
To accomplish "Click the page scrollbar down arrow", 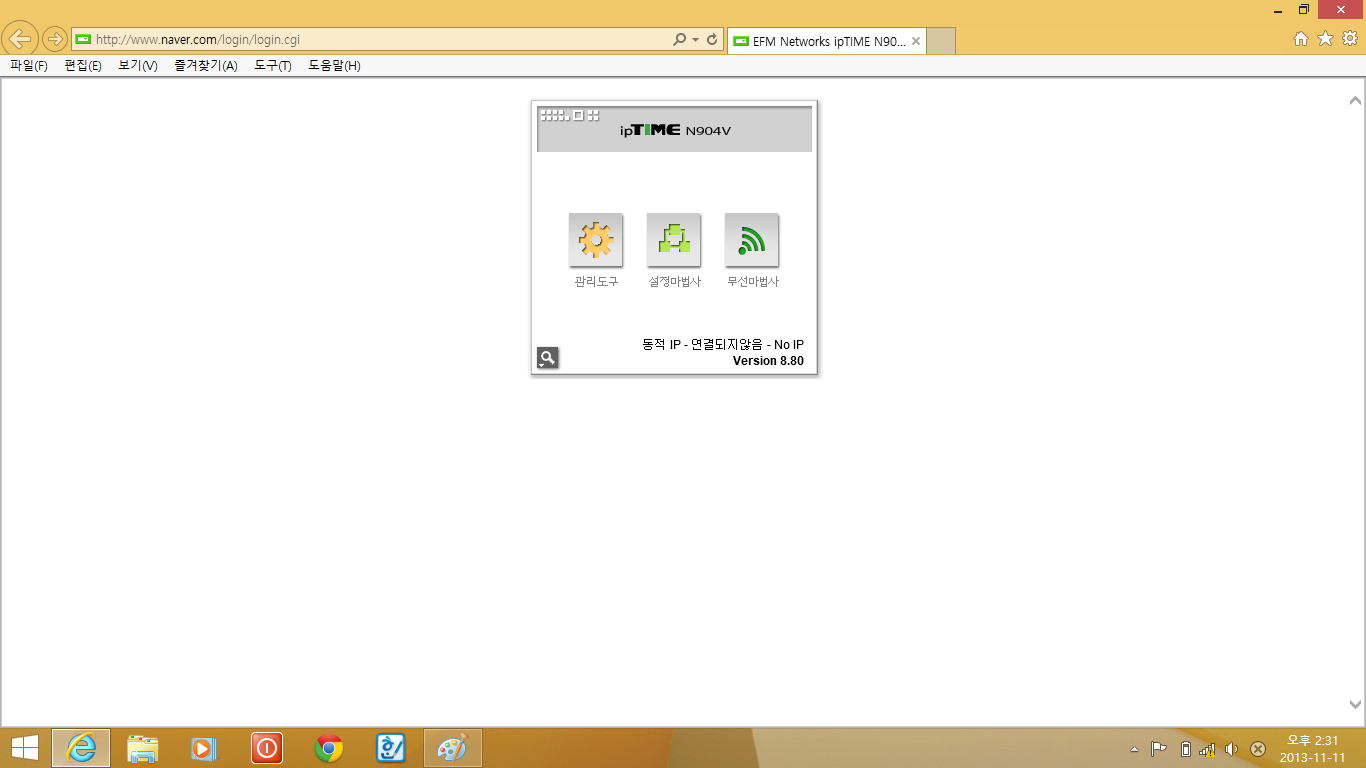I will [x=1355, y=704].
